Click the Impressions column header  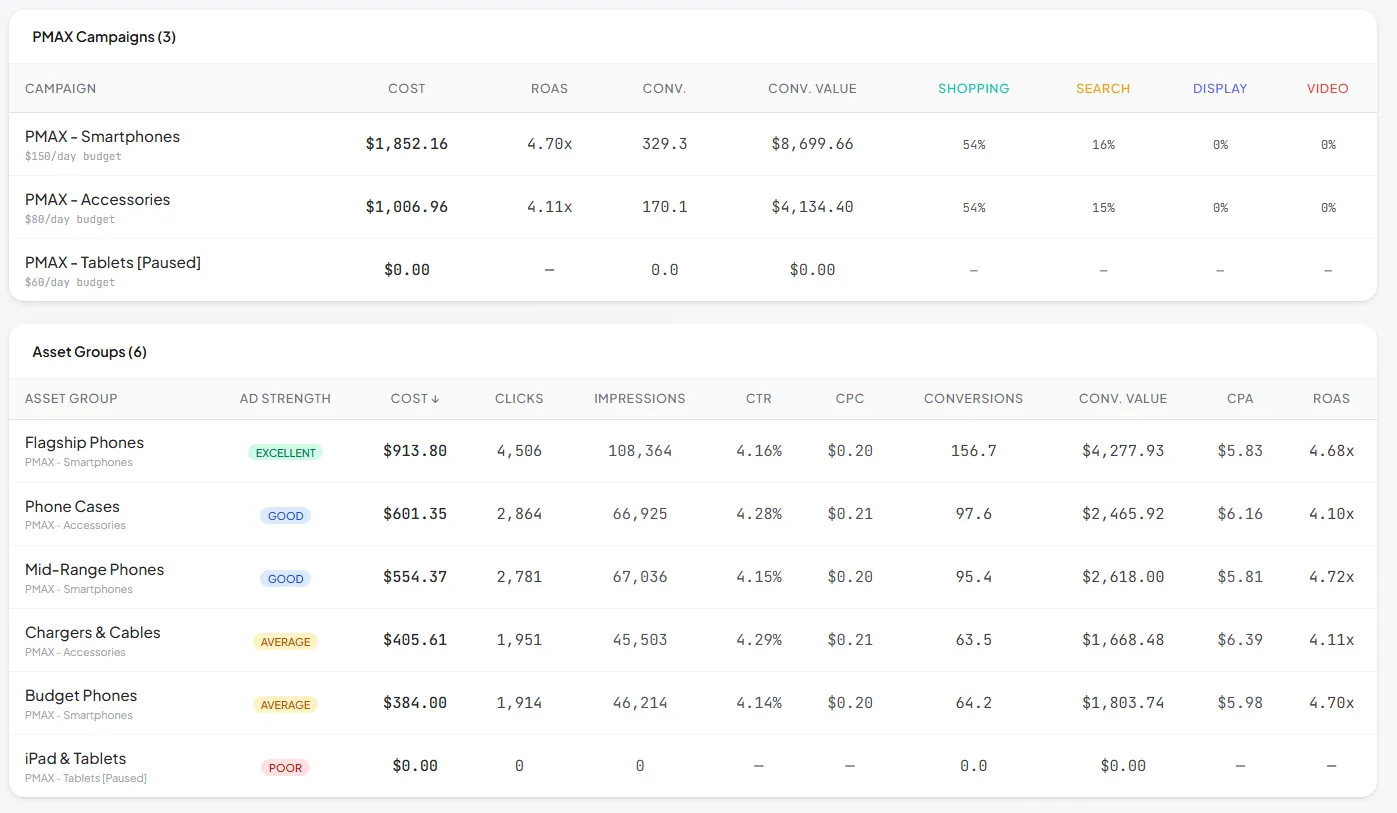(640, 398)
